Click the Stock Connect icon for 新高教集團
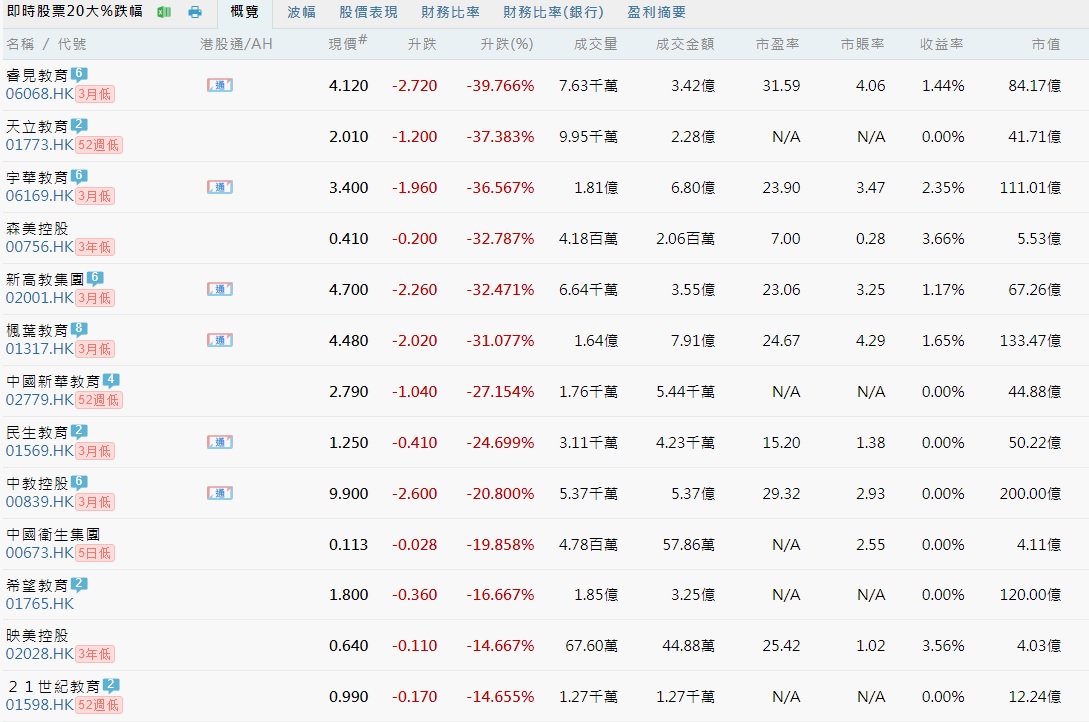This screenshot has width=1089, height=722. point(219,289)
